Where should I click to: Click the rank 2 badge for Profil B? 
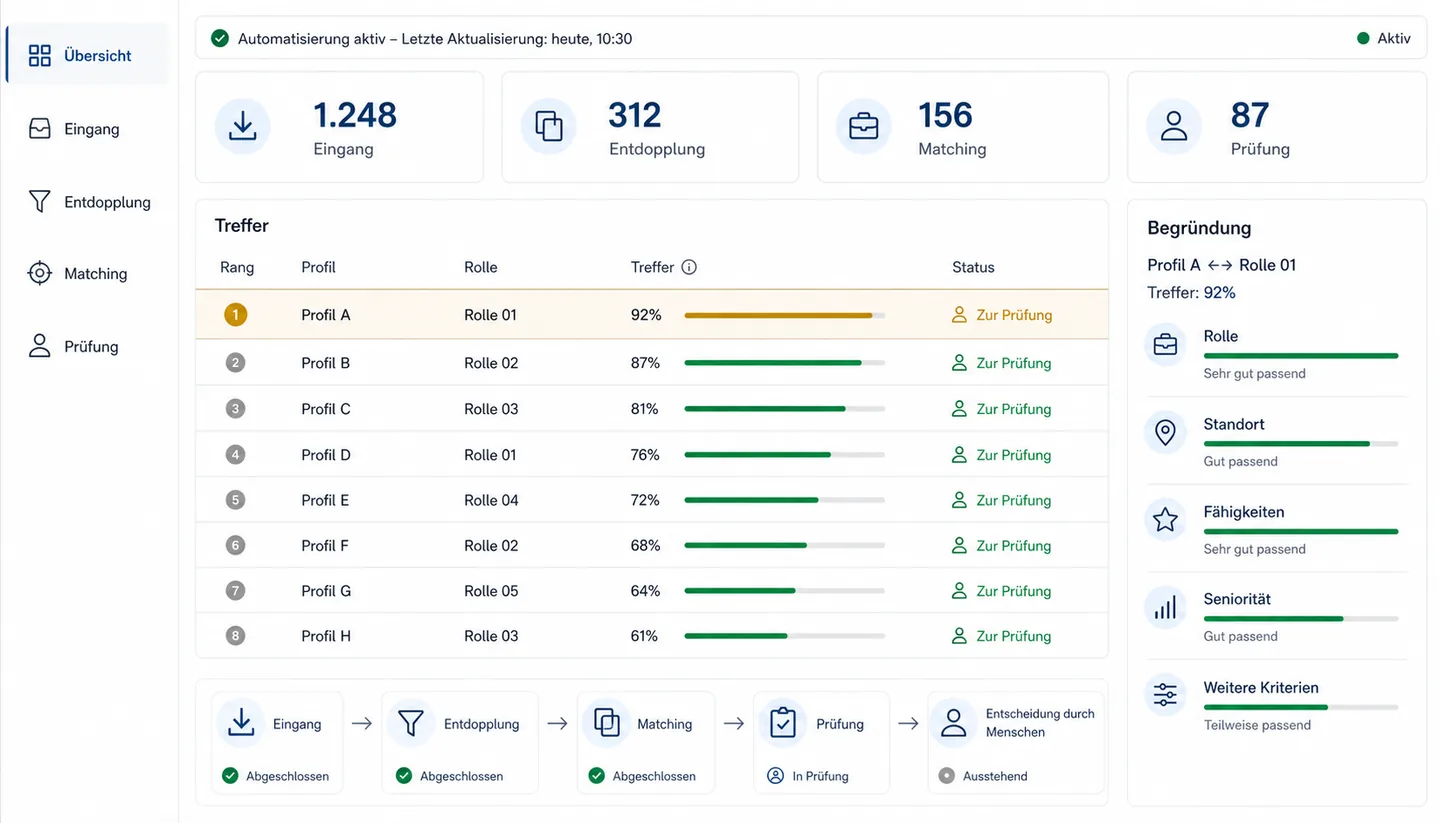click(236, 363)
